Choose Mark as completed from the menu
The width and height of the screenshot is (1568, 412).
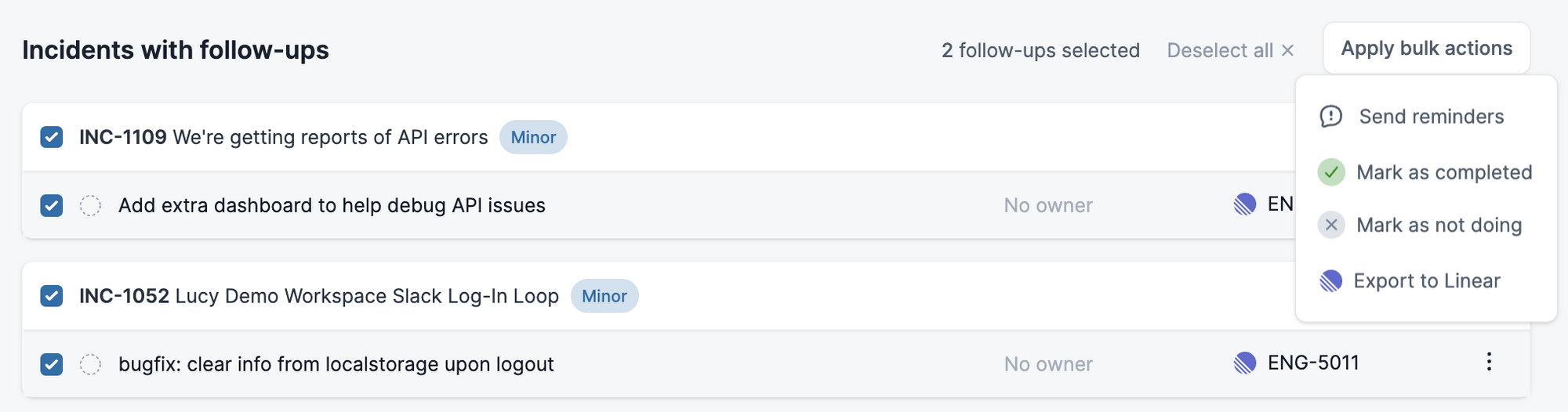tap(1426, 172)
